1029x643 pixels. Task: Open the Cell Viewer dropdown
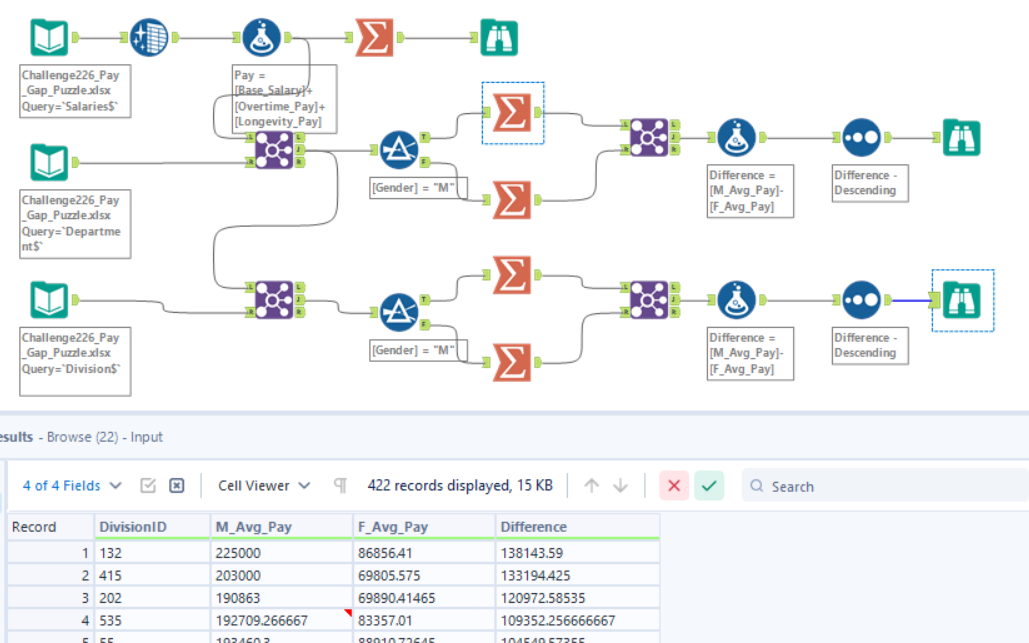click(x=264, y=486)
